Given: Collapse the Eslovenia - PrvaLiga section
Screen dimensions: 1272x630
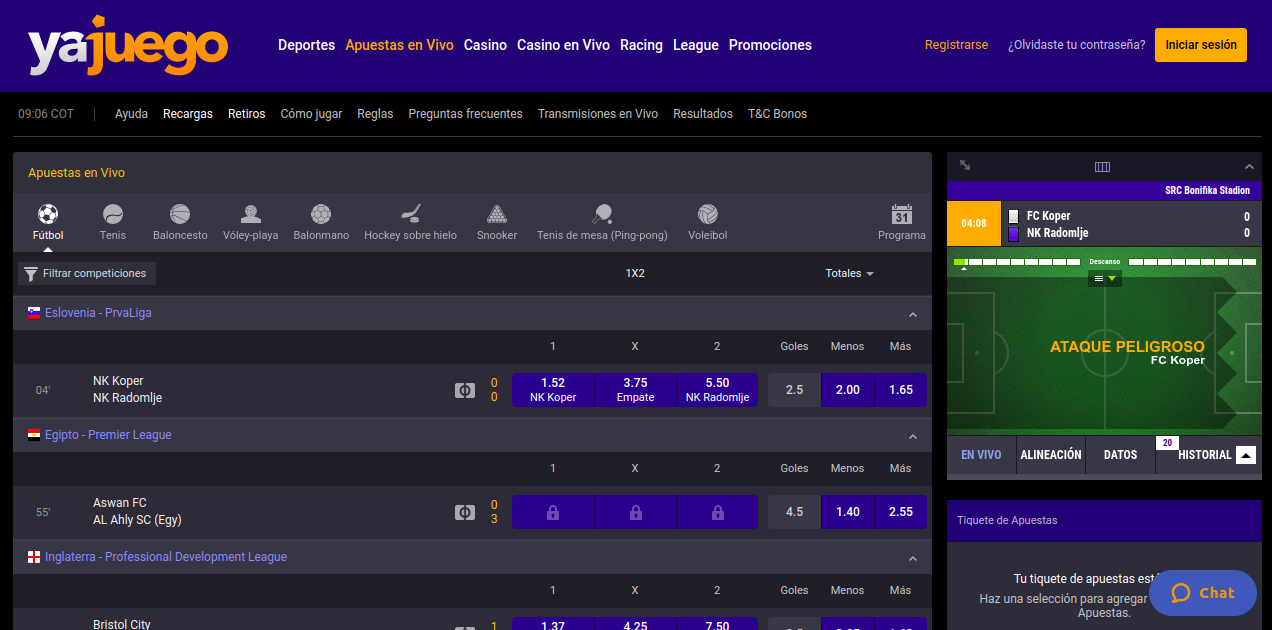Looking at the screenshot, I should (x=912, y=314).
